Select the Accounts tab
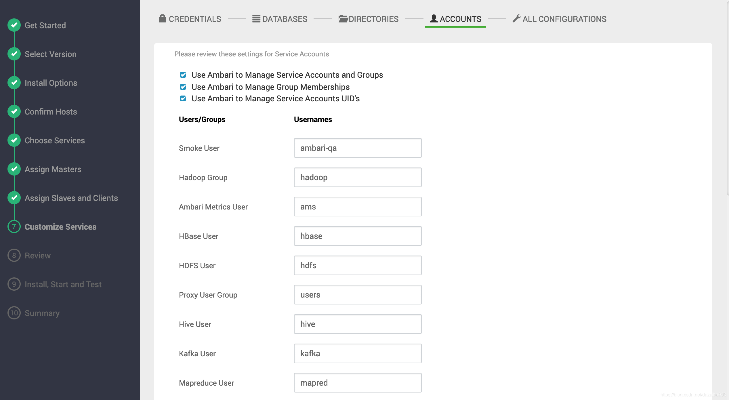729x400 pixels. (455, 19)
